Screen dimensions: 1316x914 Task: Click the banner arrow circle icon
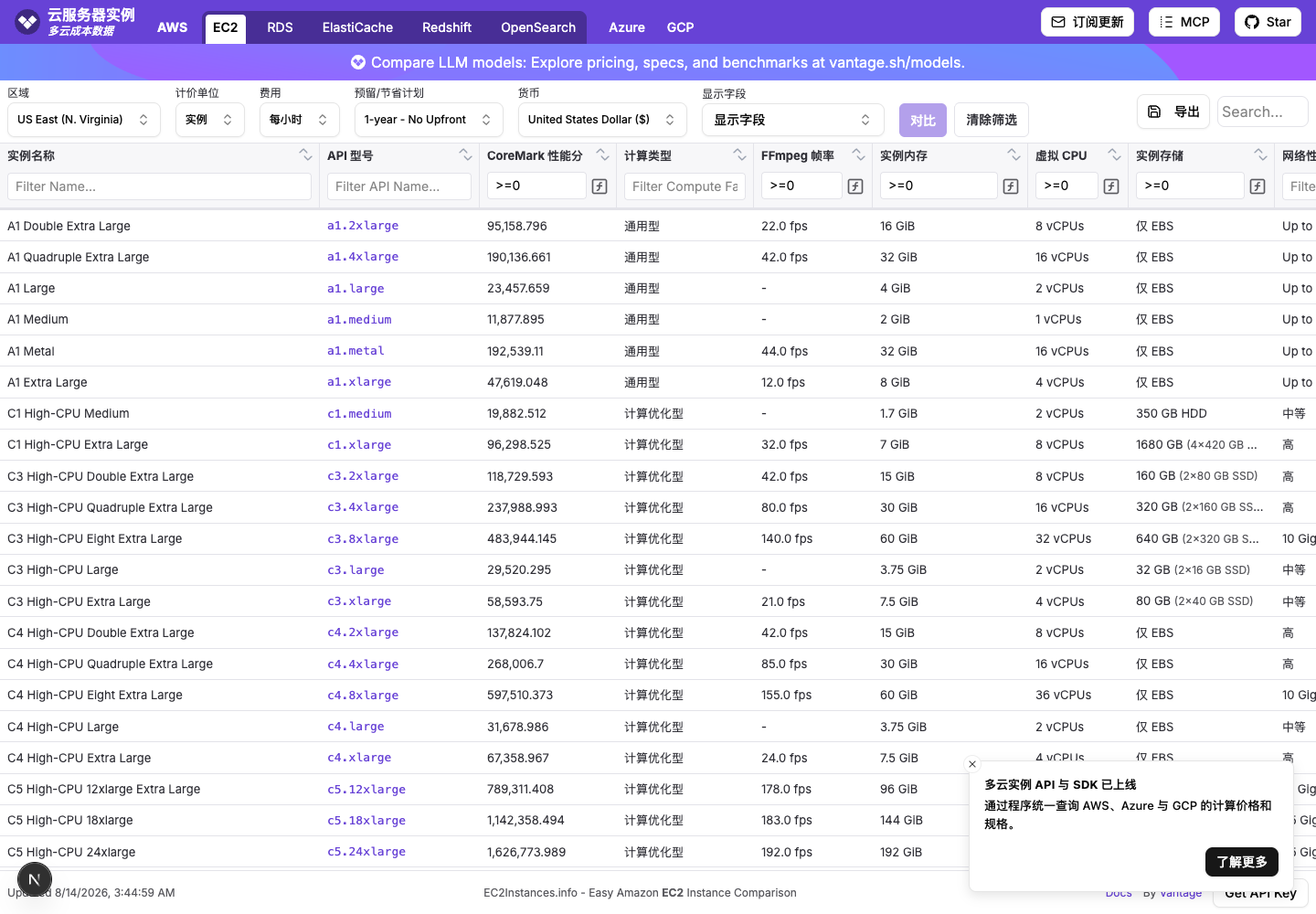click(358, 62)
